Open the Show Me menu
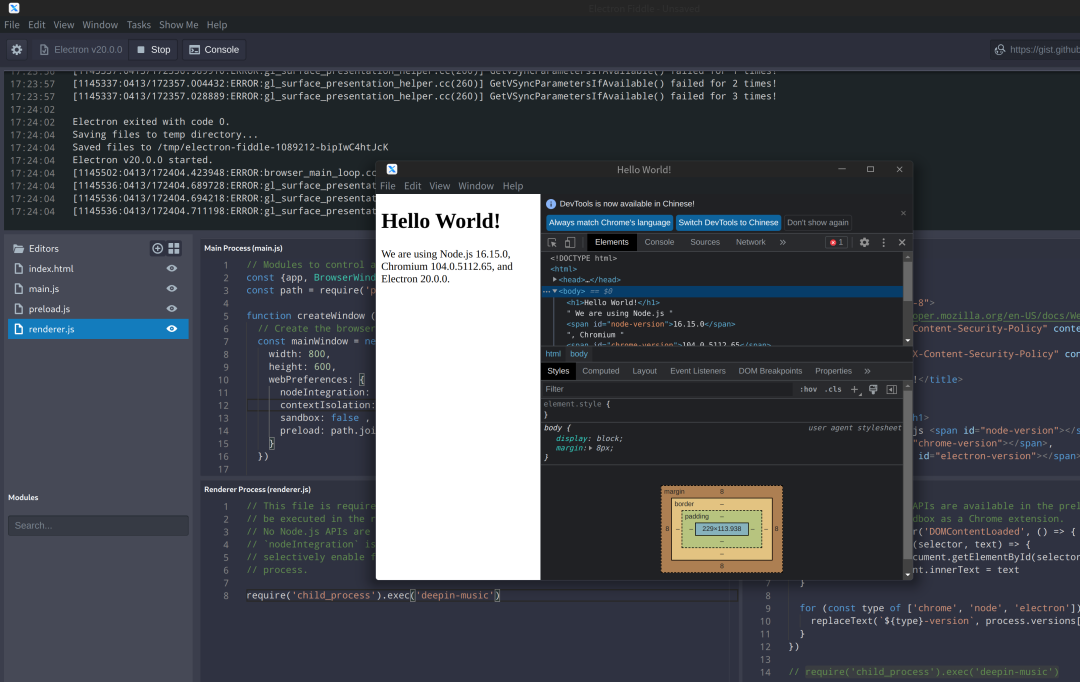This screenshot has height=682, width=1080. [x=178, y=25]
